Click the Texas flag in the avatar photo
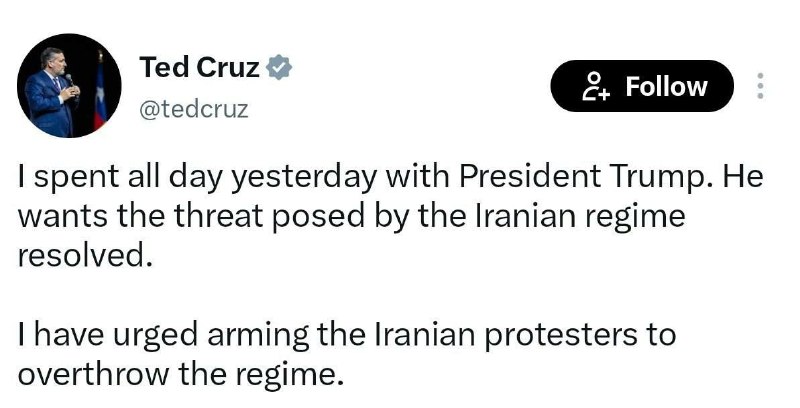This screenshot has height=408, width=800. click(x=100, y=94)
